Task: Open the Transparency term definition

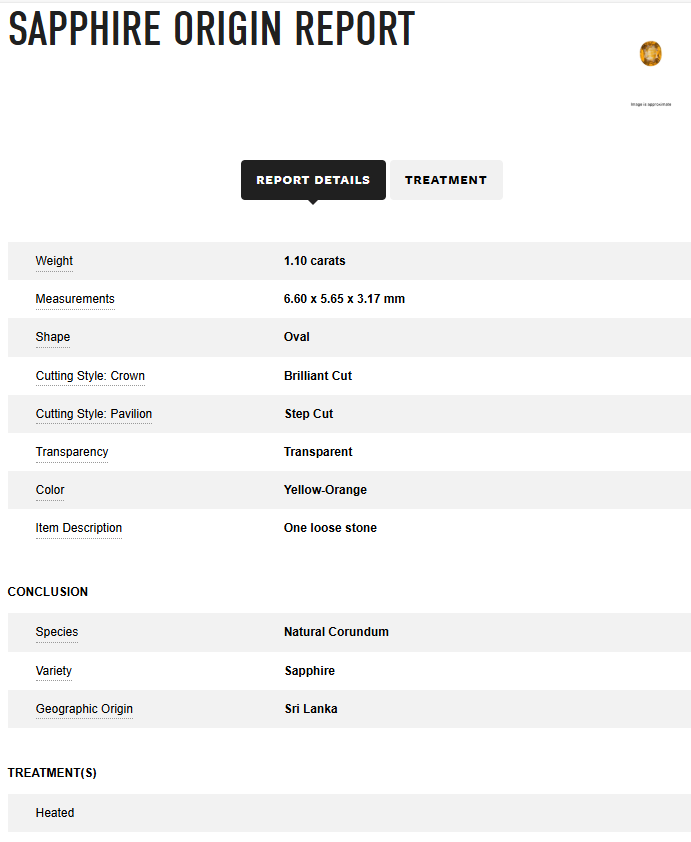Action: coord(72,452)
